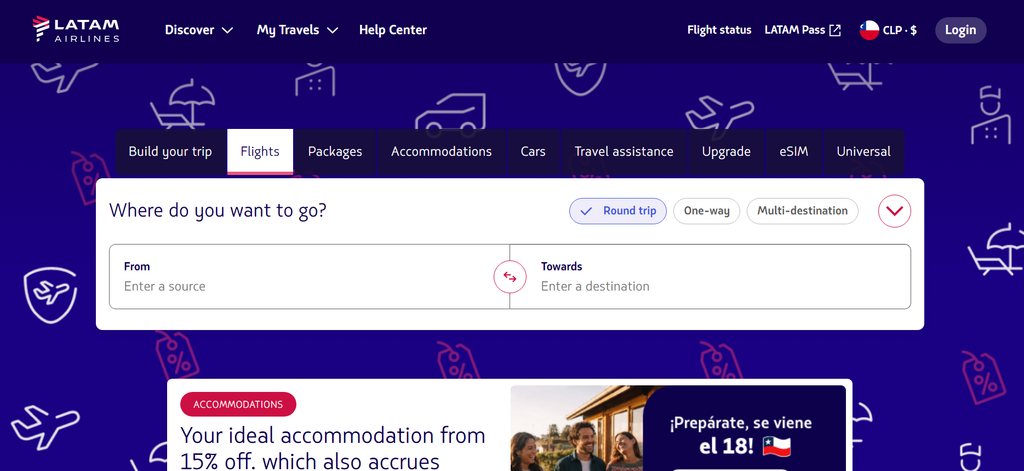This screenshot has height=471, width=1024.
Task: Expand the My Travels menu
Action: click(x=297, y=30)
